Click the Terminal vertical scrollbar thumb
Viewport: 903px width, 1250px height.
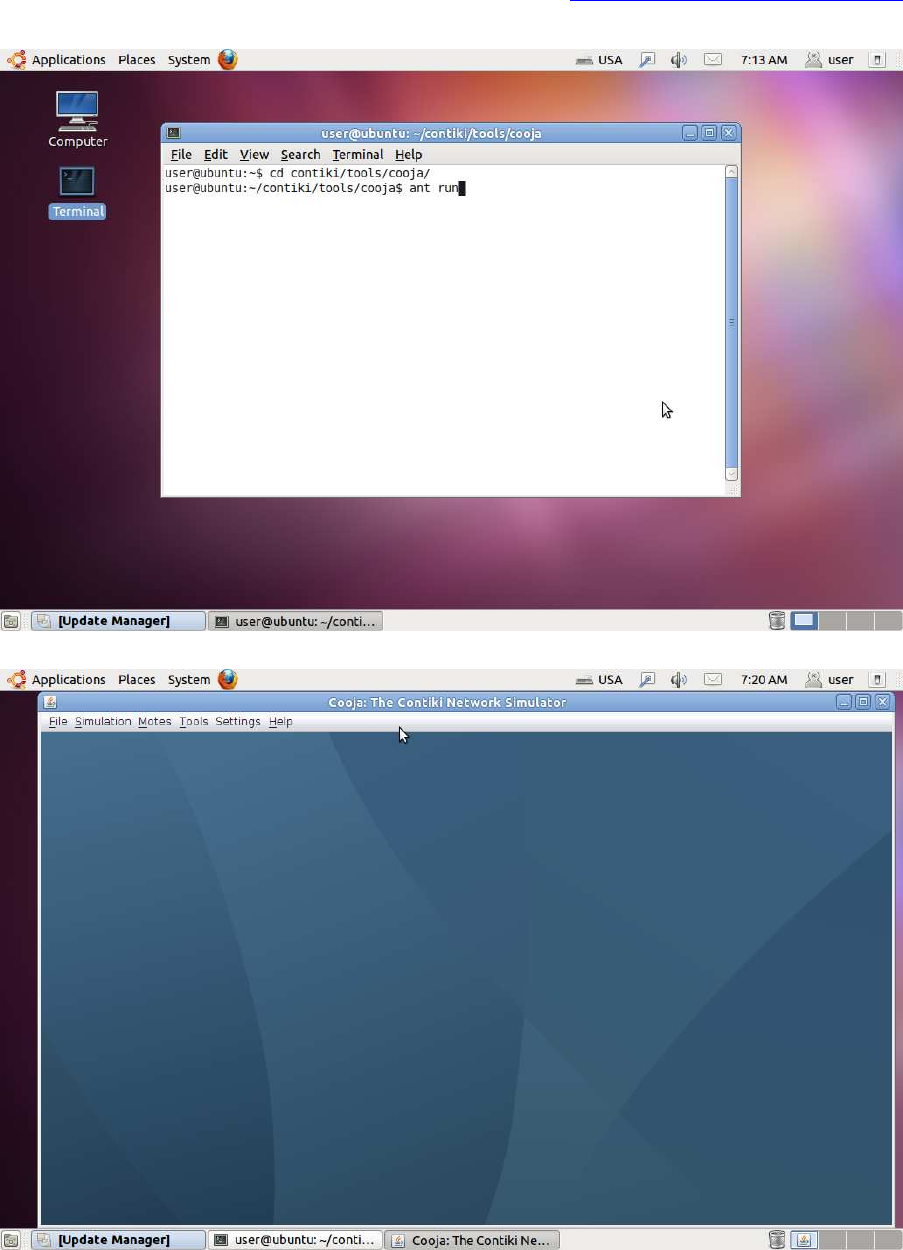(731, 323)
